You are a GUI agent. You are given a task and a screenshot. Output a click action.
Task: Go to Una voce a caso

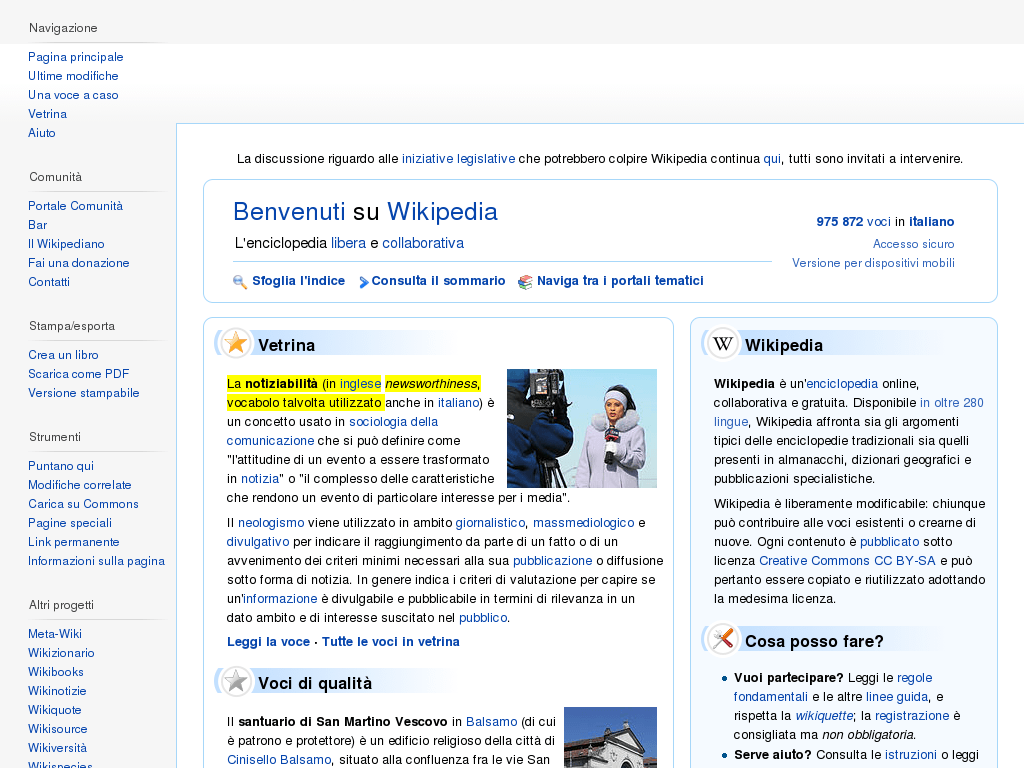click(x=73, y=95)
